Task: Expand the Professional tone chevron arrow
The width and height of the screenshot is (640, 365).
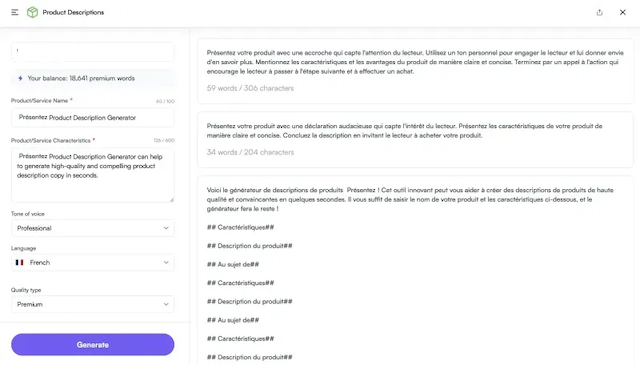Action: (x=166, y=228)
